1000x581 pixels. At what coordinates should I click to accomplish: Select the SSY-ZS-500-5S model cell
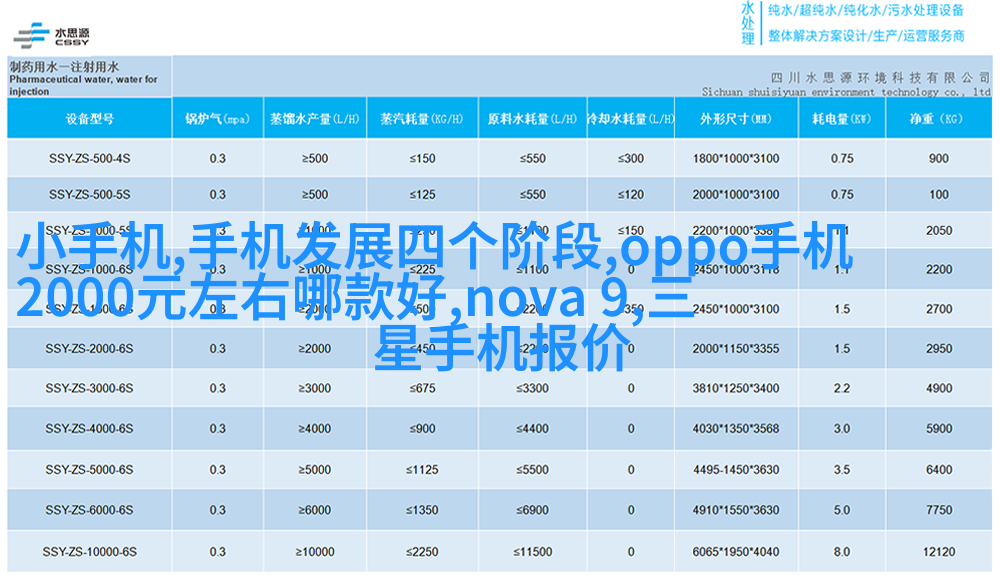pos(90,195)
